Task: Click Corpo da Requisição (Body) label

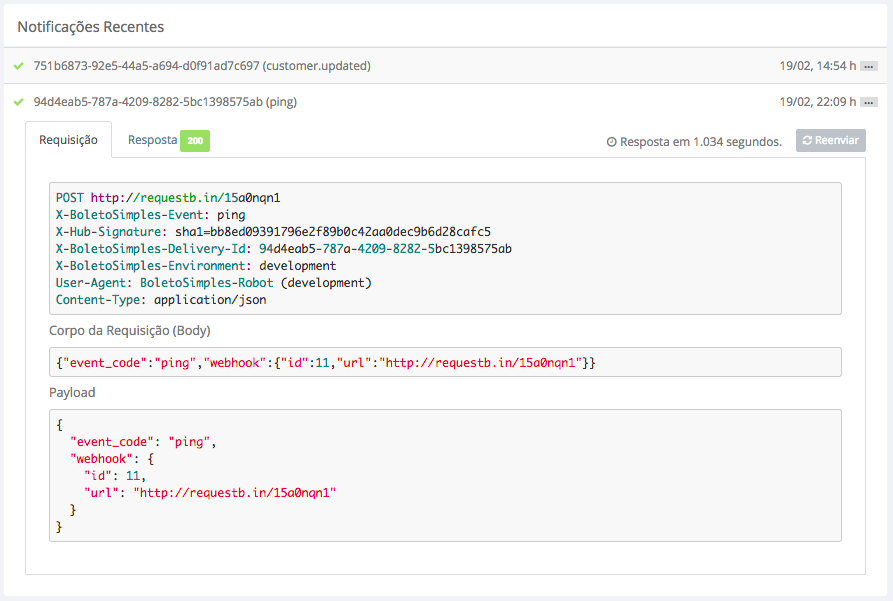Action: [130, 330]
